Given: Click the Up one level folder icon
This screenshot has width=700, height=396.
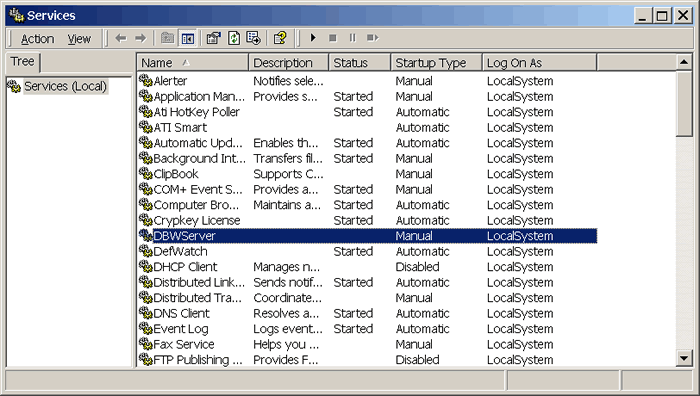Looking at the screenshot, I should click(x=167, y=38).
